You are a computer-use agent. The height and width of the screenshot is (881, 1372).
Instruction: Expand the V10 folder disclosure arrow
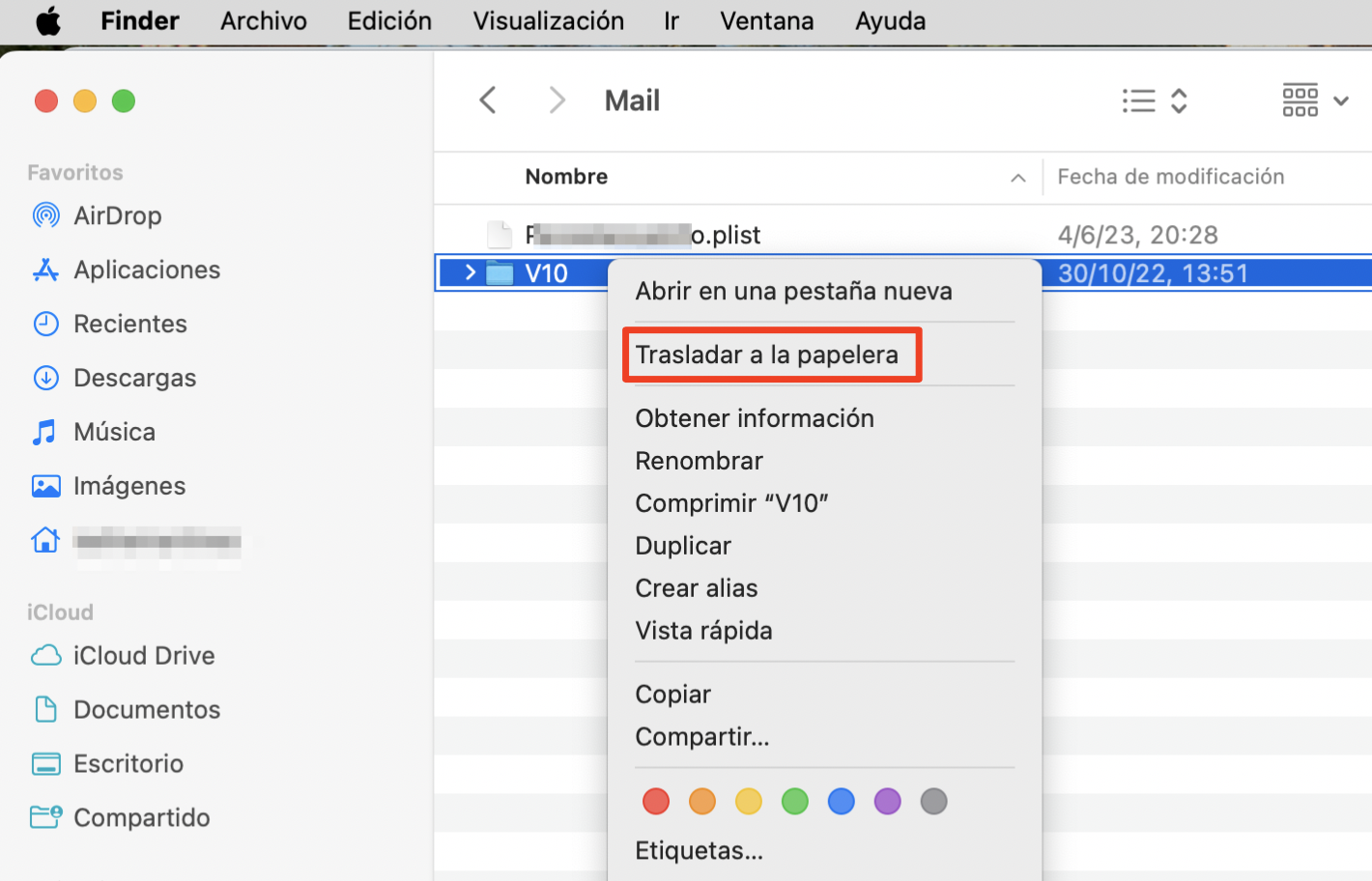pos(470,273)
